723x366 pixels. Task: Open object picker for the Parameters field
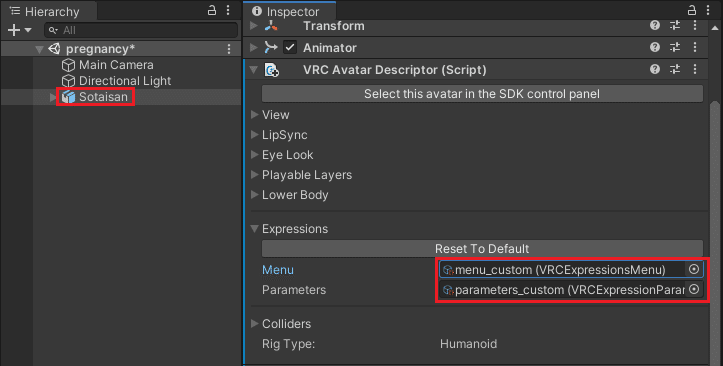(x=694, y=289)
